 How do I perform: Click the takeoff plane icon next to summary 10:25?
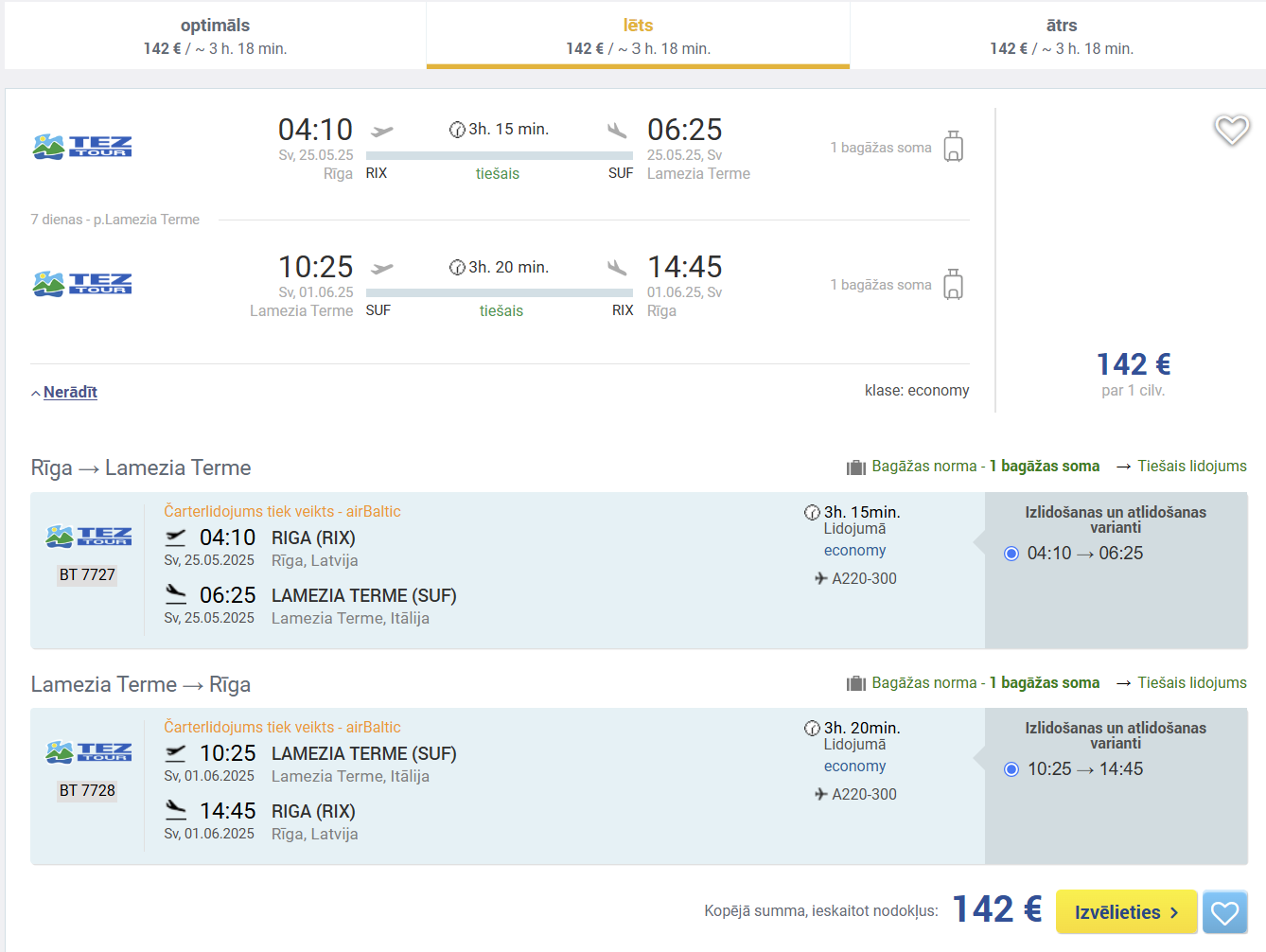click(381, 269)
